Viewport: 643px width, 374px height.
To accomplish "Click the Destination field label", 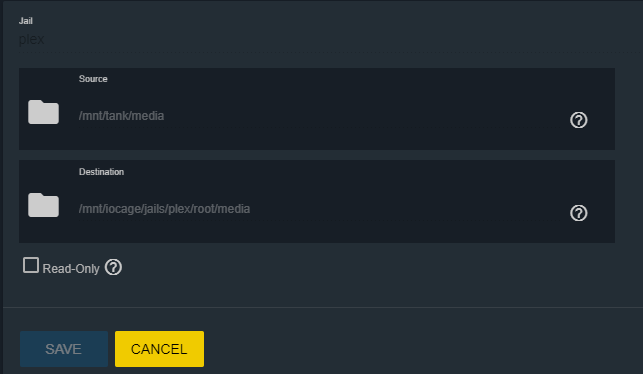I will pyautogui.click(x=101, y=172).
